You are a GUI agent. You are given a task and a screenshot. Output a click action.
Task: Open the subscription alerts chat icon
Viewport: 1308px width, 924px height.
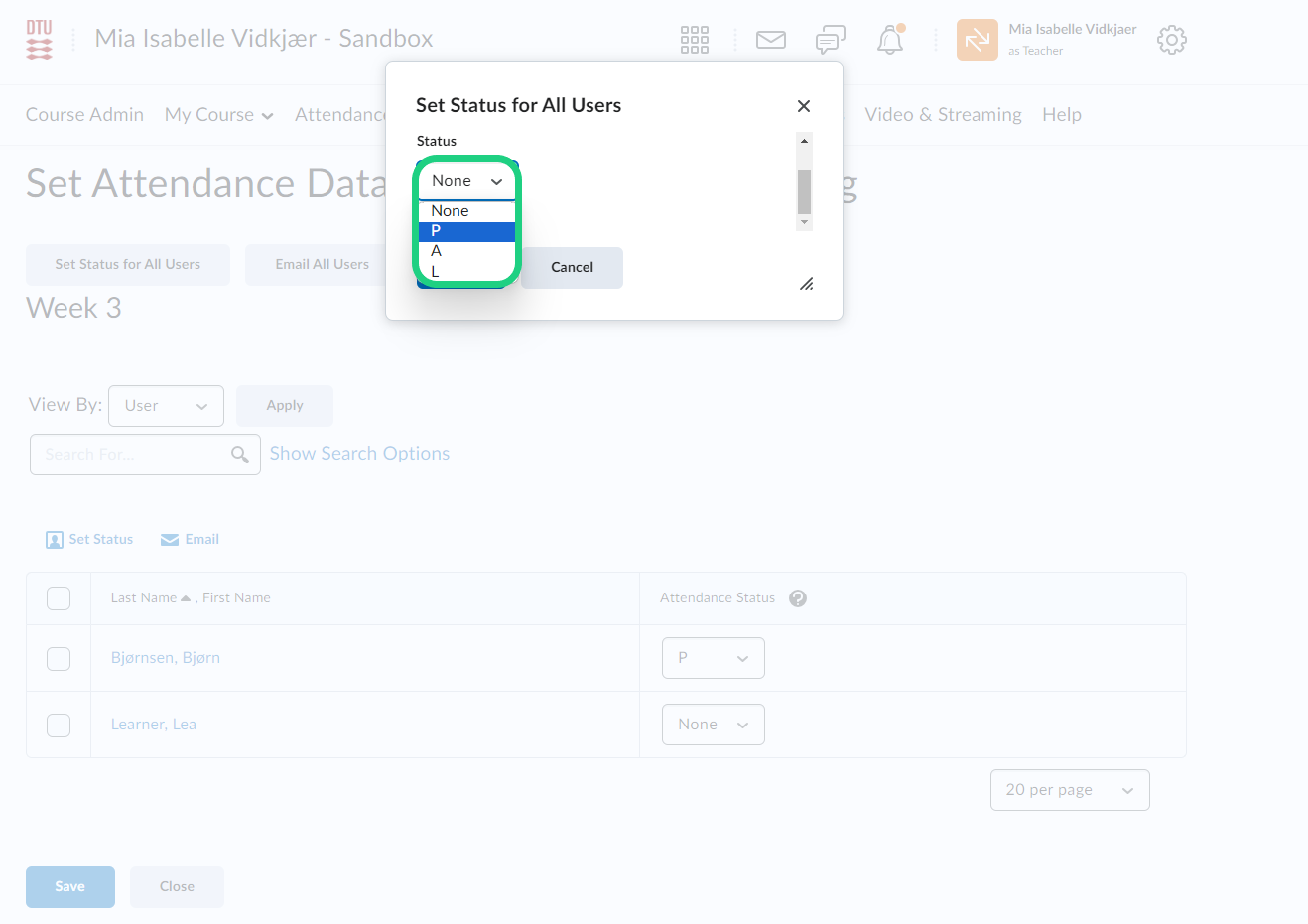click(x=830, y=40)
